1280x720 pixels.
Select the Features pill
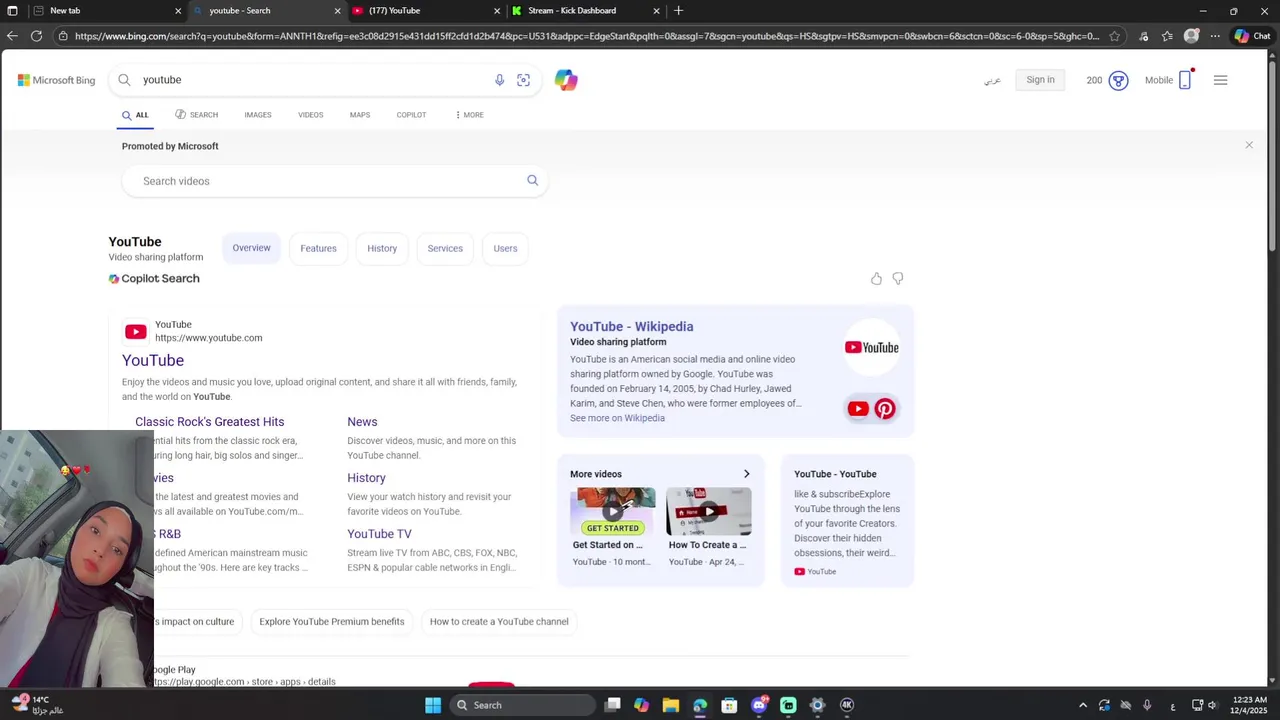(x=318, y=248)
